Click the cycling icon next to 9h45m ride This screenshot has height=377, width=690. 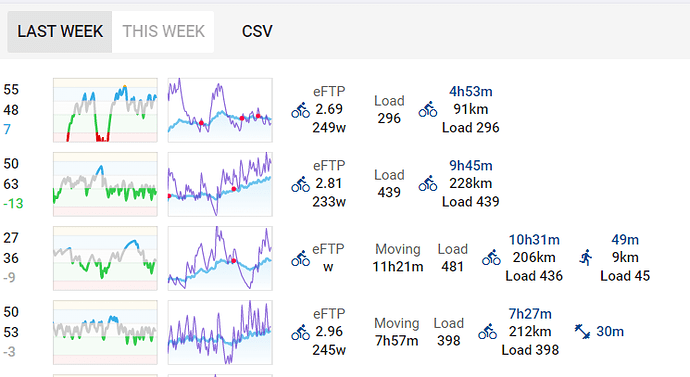coord(428,183)
